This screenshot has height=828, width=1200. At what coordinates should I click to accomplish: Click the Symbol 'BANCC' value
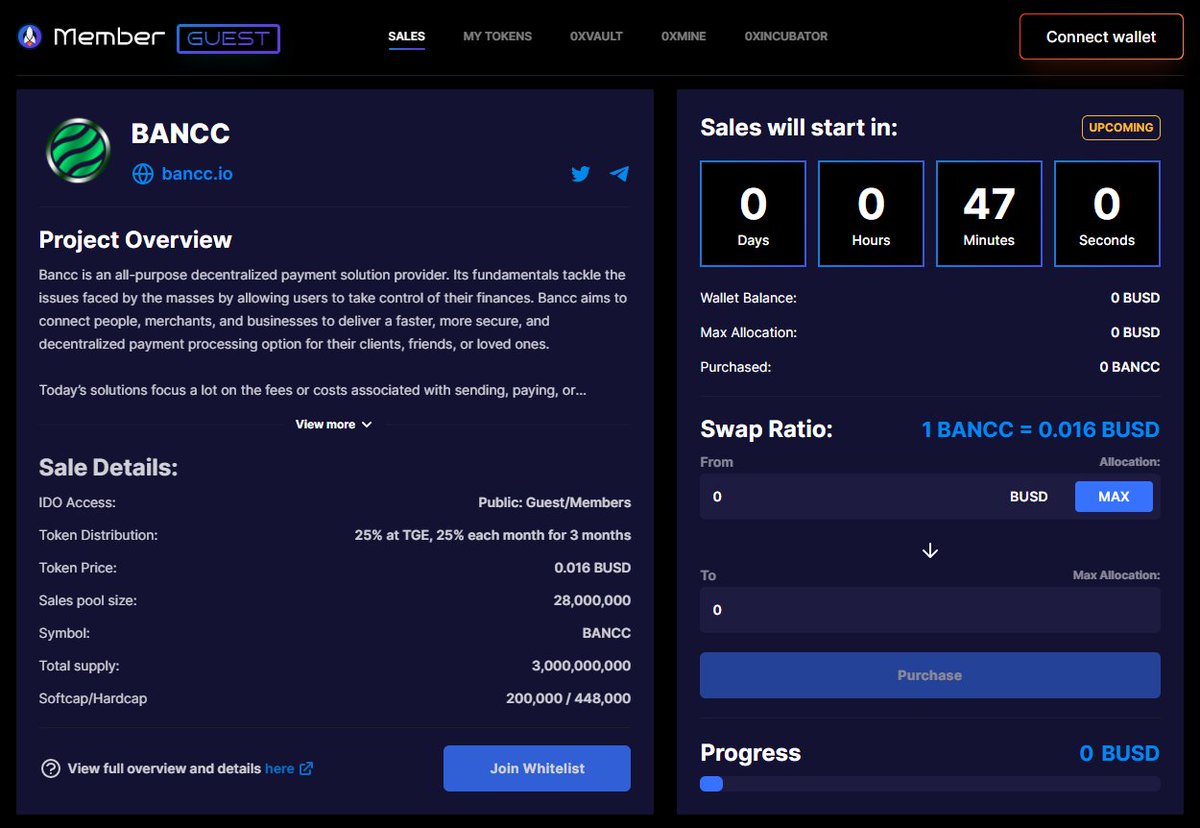pos(607,633)
